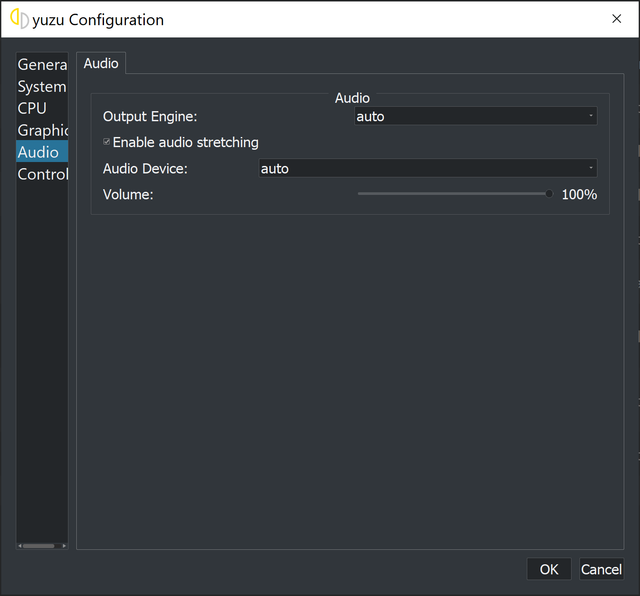Open the General settings category
Viewport: 640px width, 596px height.
pyautogui.click(x=42, y=64)
